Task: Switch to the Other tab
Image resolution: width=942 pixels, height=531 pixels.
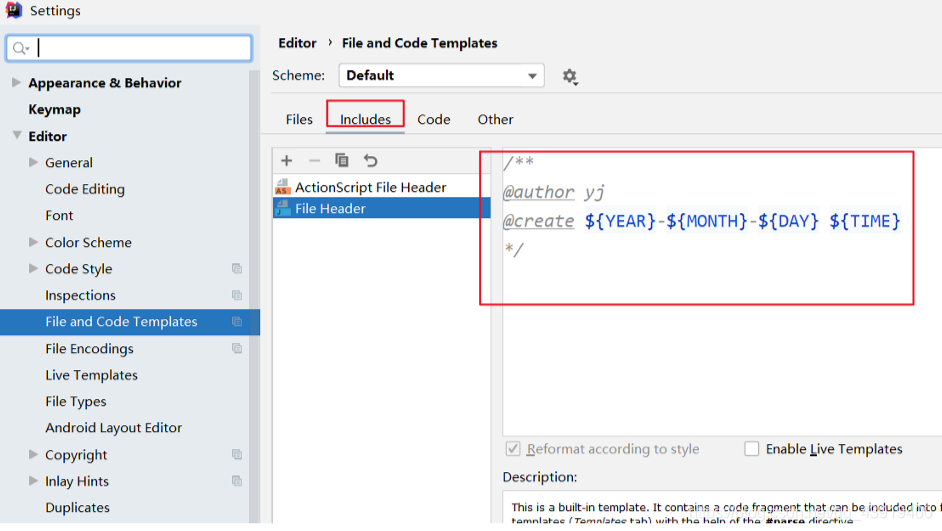Action: (496, 120)
